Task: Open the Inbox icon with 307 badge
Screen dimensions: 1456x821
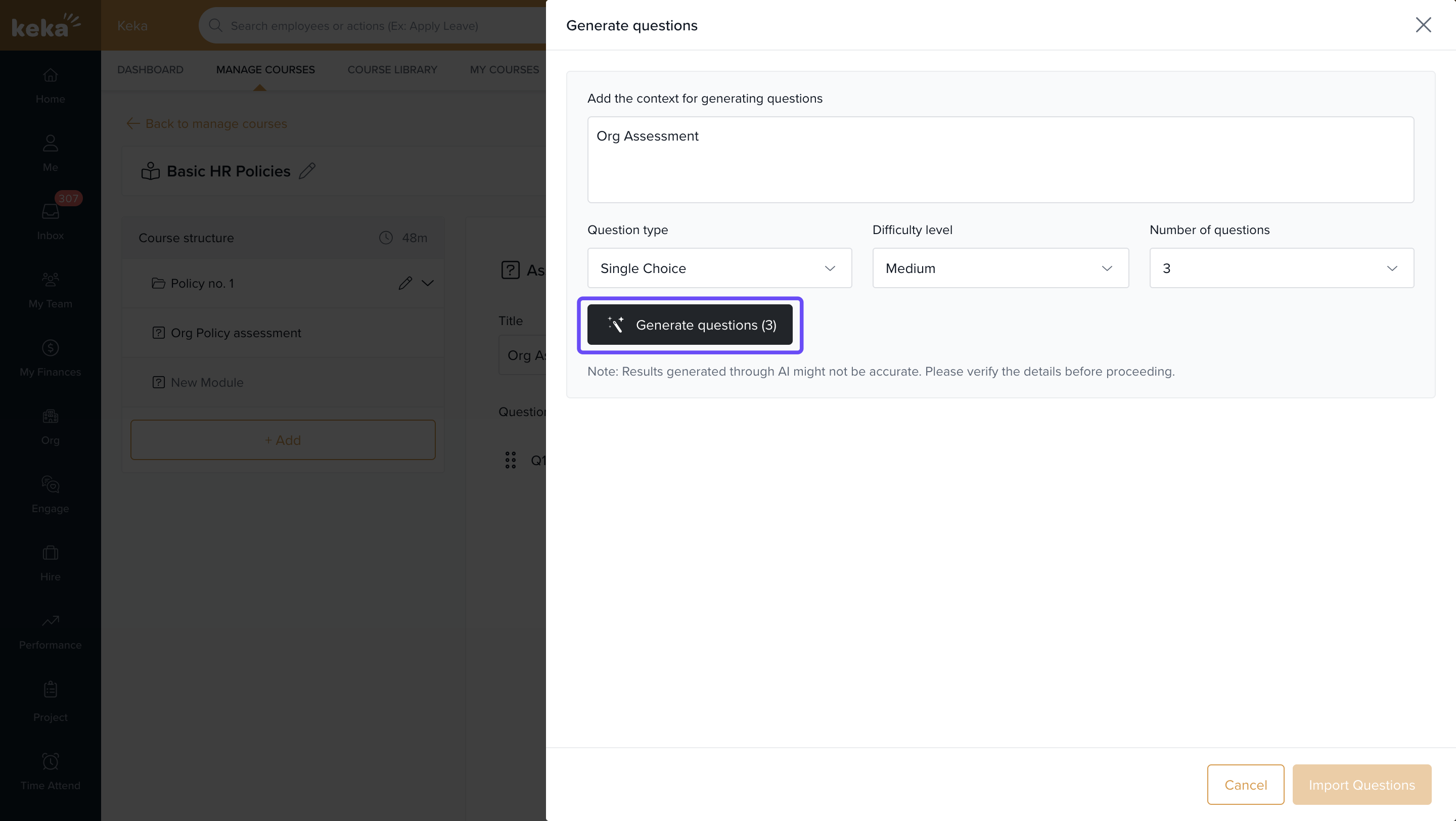Action: [51, 211]
